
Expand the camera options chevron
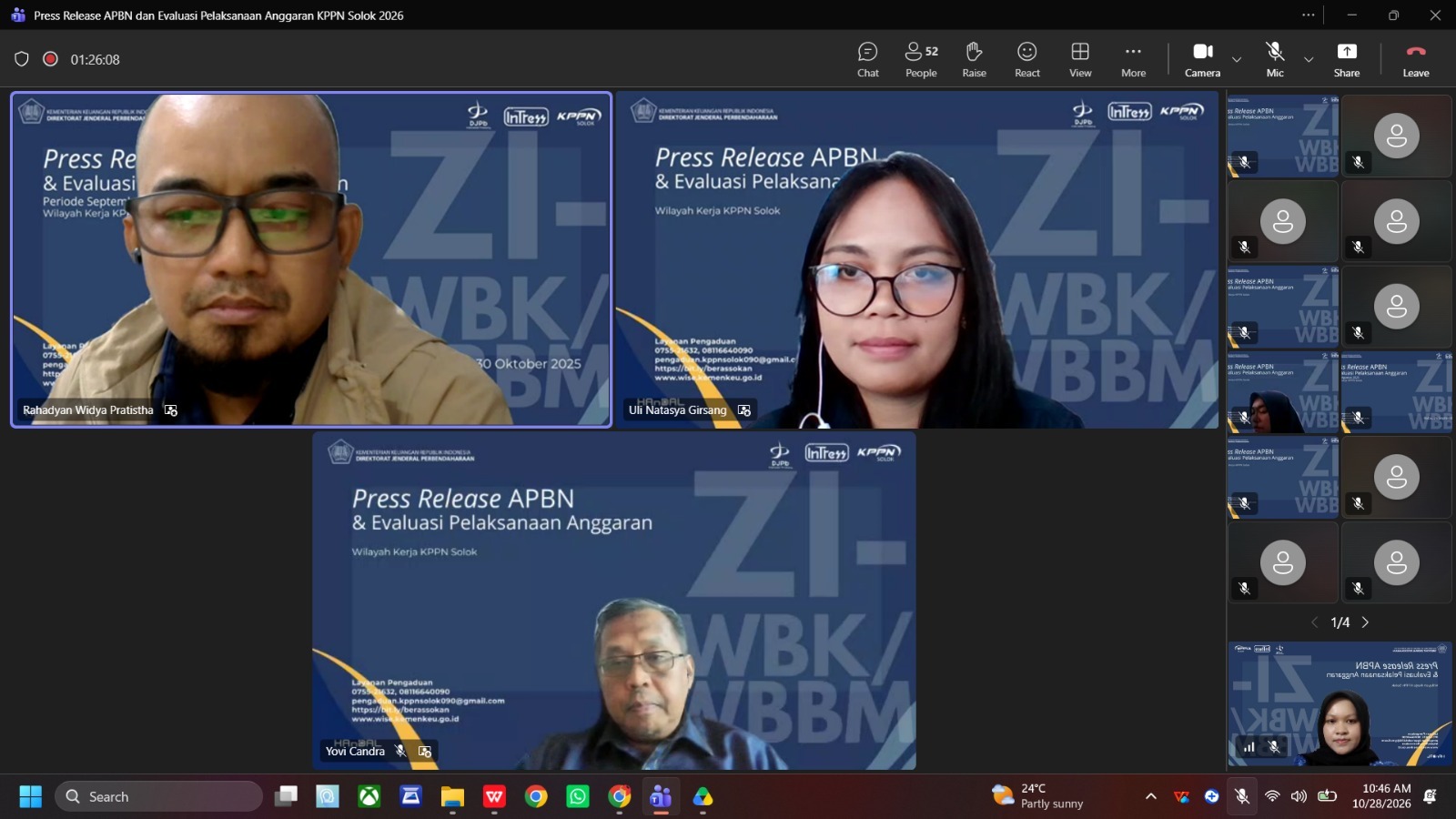[1237, 60]
